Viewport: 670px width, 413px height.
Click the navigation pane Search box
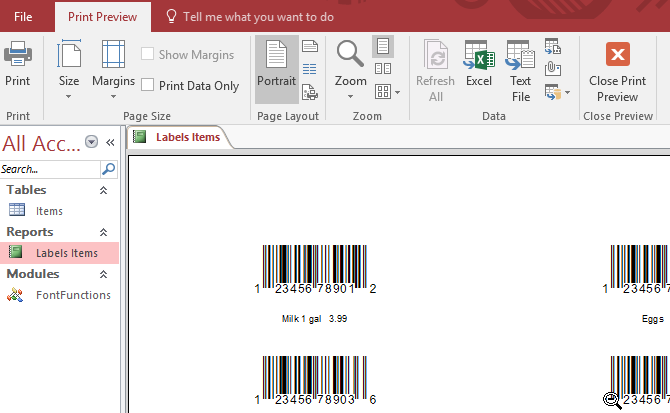pyautogui.click(x=50, y=170)
